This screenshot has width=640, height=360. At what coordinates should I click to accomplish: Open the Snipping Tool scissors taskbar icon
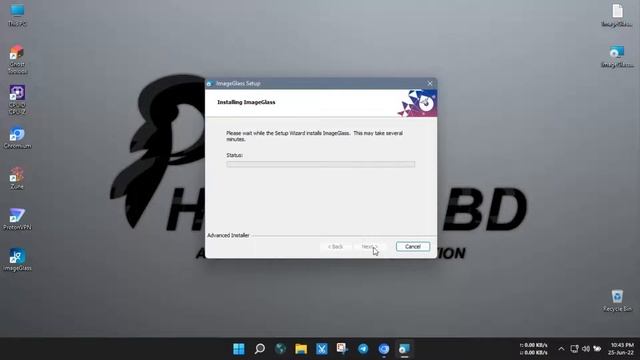click(322, 349)
